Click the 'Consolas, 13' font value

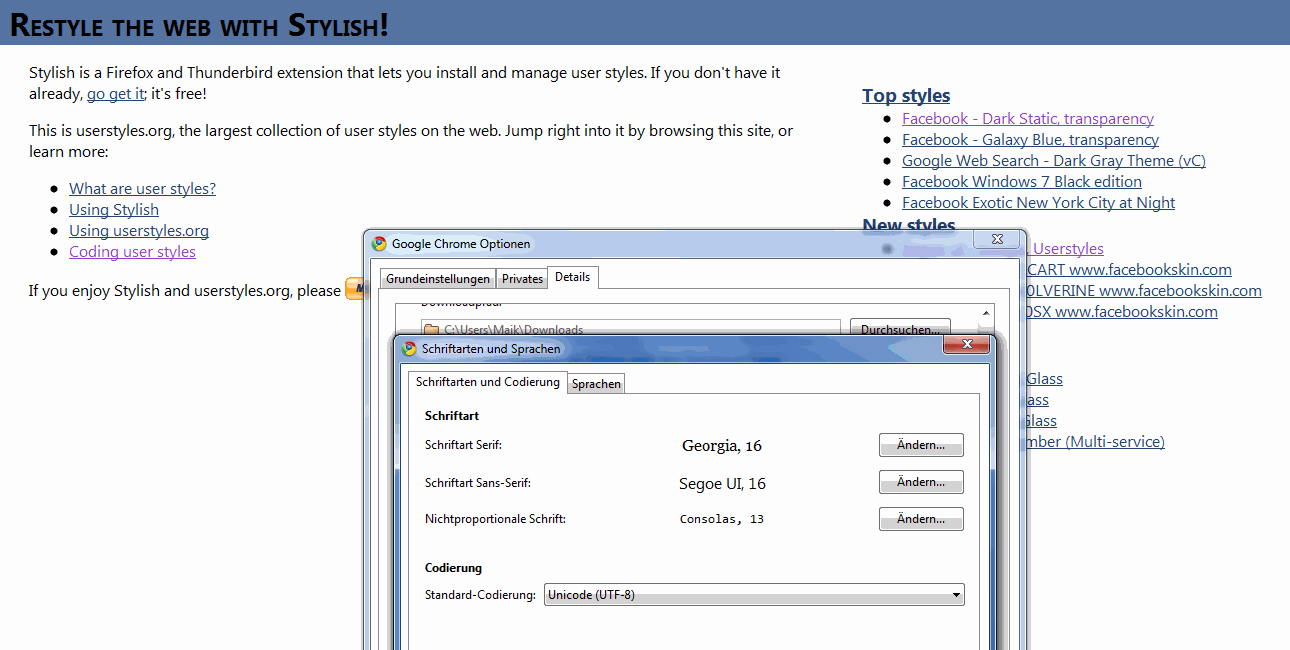pos(722,519)
